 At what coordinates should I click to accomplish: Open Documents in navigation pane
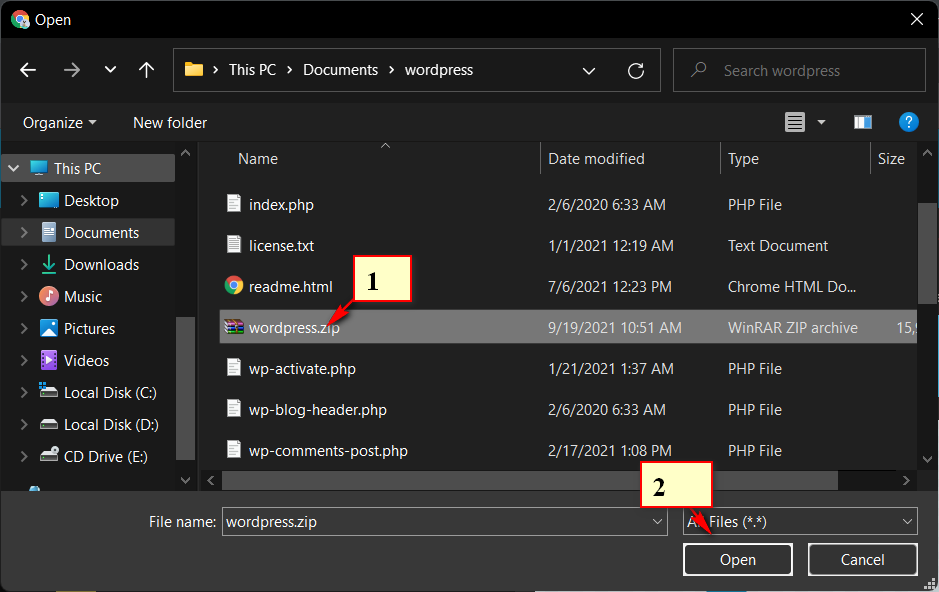pos(101,232)
